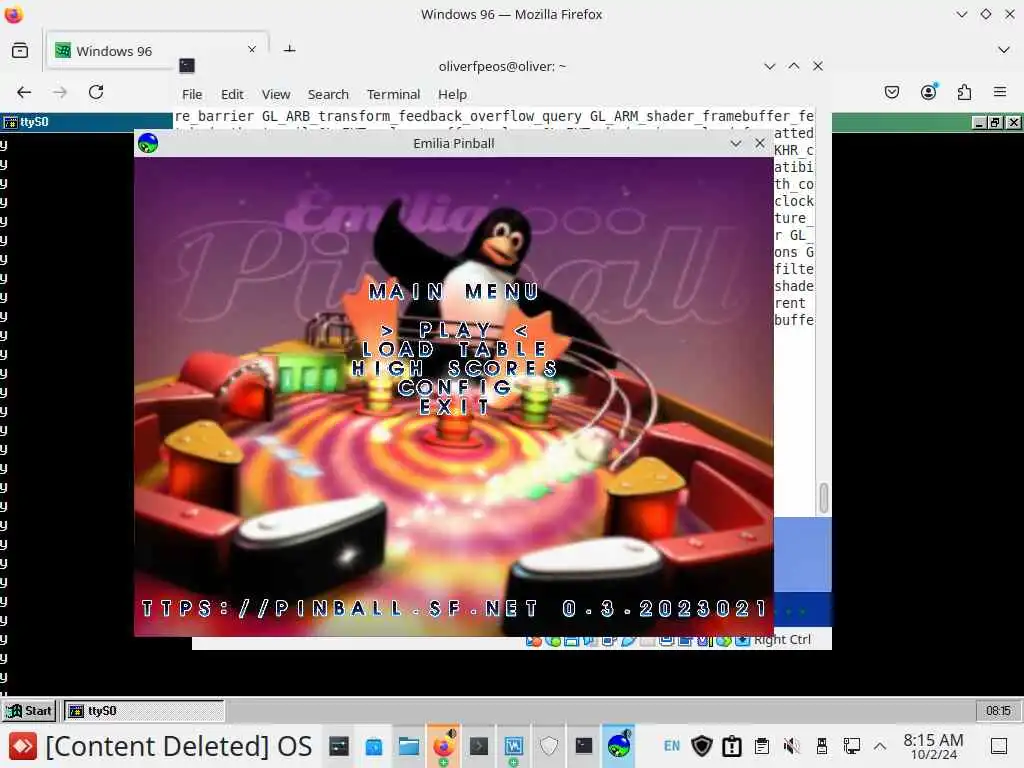Viewport: 1024px width, 768px height.
Task: Open terminal Terminal menu
Action: [393, 95]
